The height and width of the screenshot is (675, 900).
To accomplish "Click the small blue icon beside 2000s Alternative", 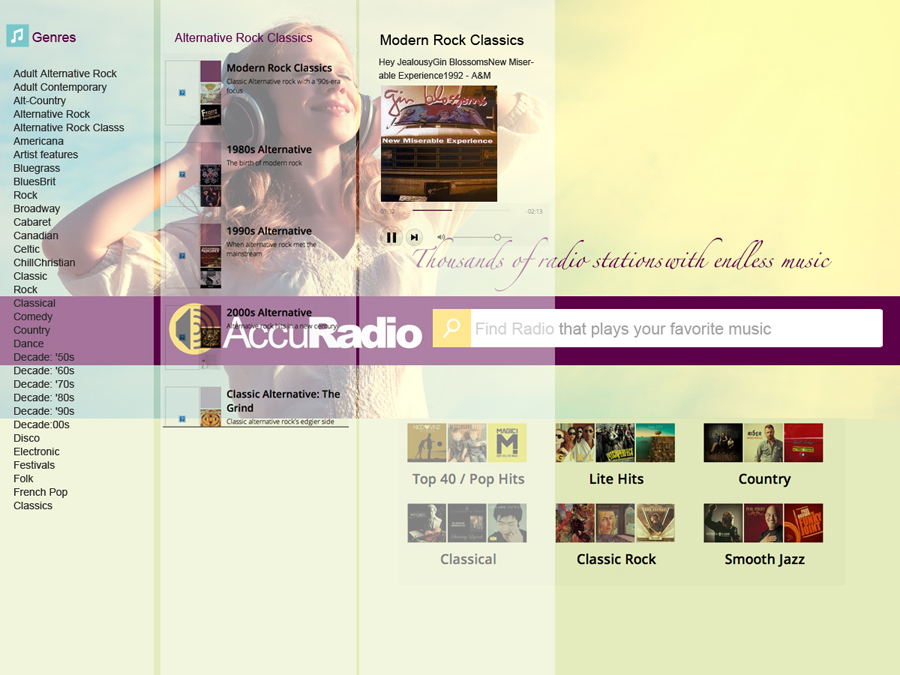I will click(181, 337).
